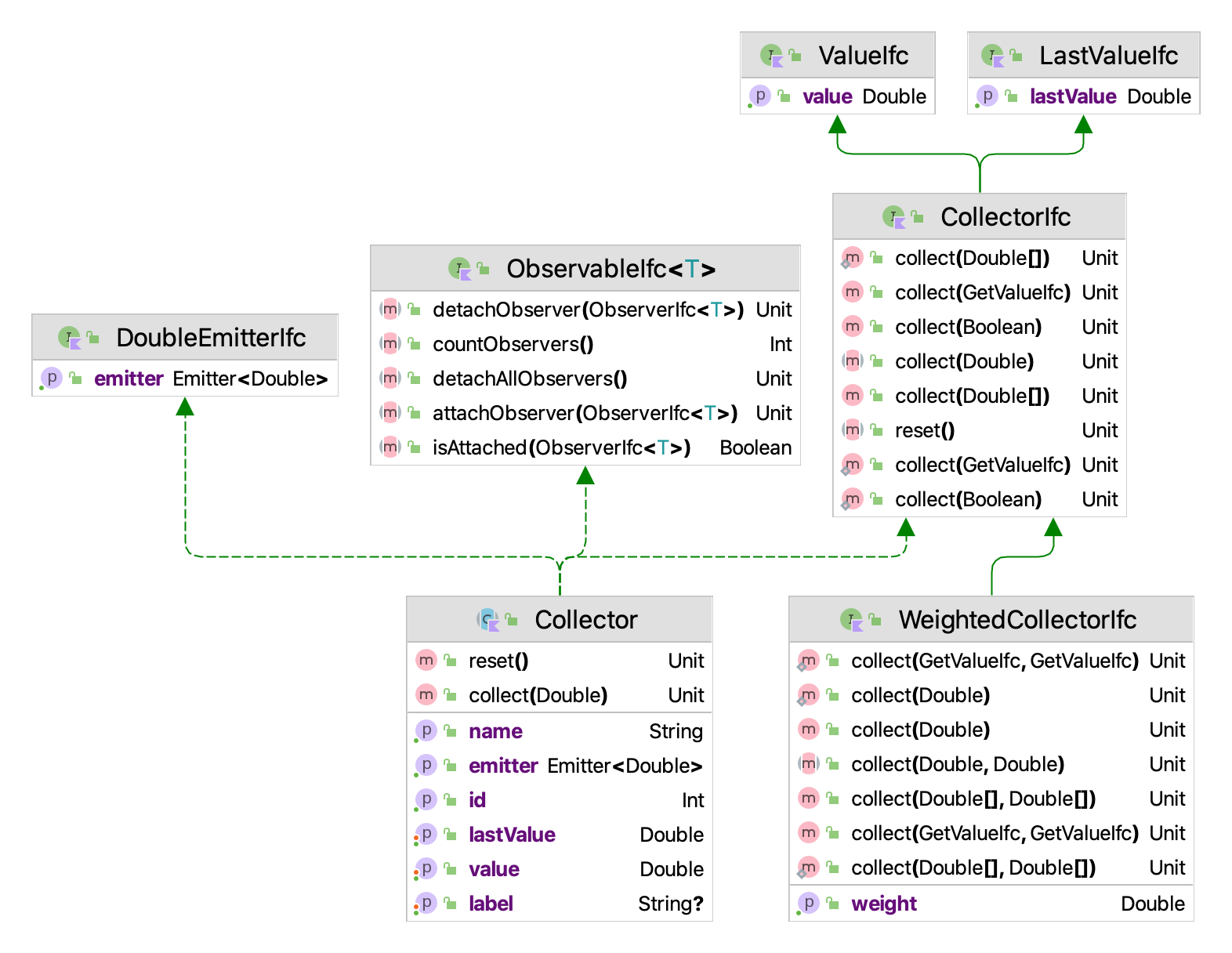Select the ObservableIfc<T> node title
The width and height of the screenshot is (1232, 953).
[611, 269]
